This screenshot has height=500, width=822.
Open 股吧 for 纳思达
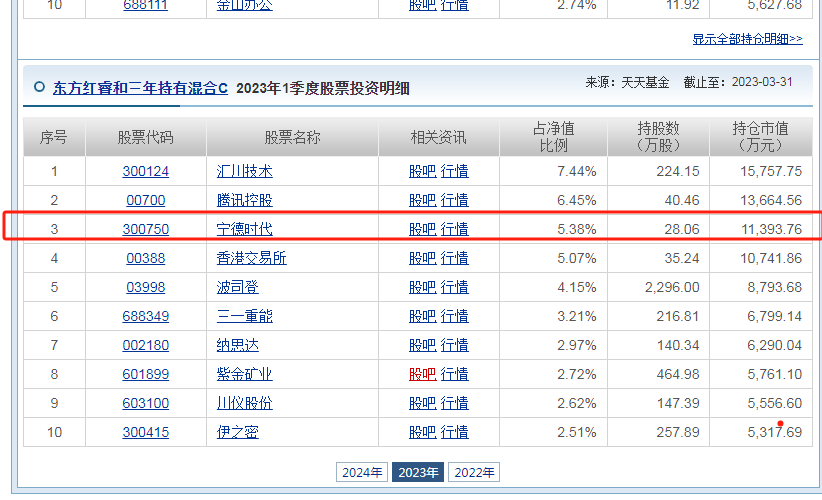coord(423,345)
